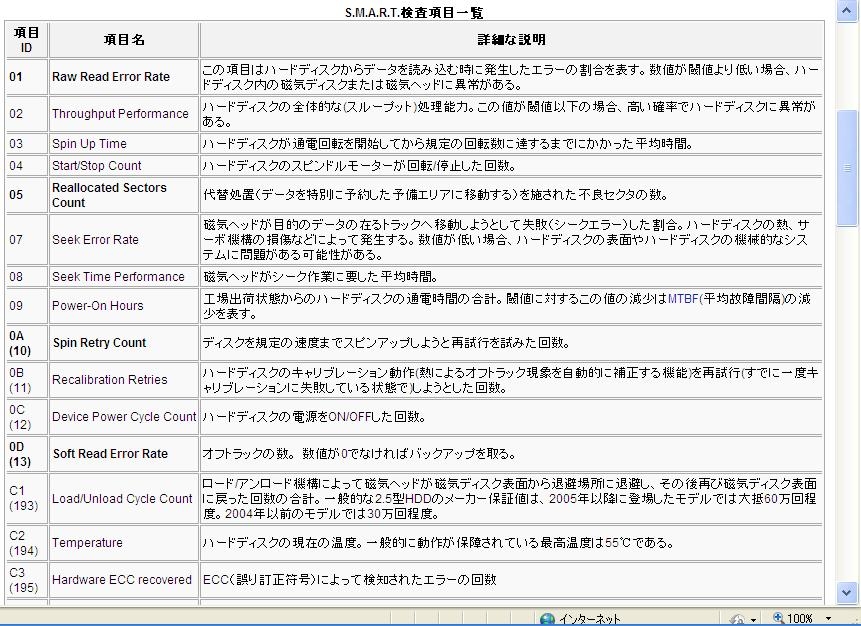The image size is (861, 626).
Task: Click the ON/OFF power cycle description
Action: point(315,417)
